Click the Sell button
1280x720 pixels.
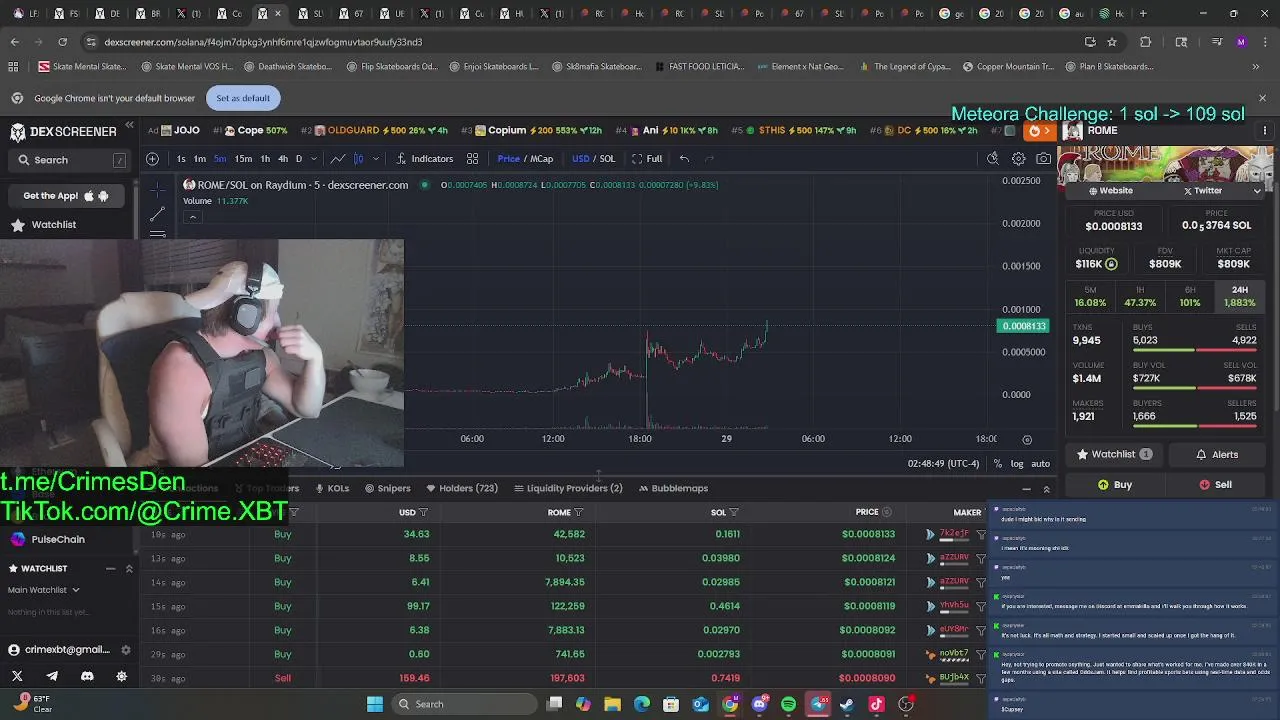[x=1216, y=485]
